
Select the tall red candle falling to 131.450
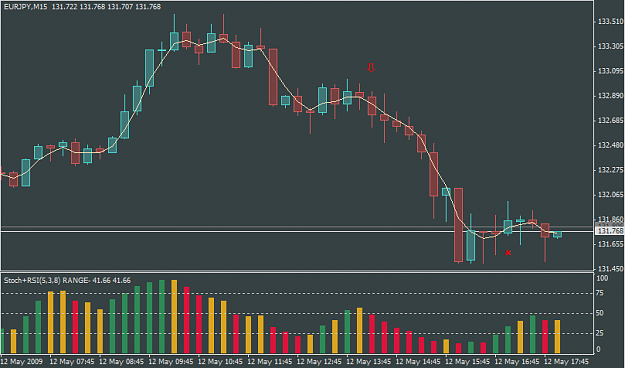[458, 225]
